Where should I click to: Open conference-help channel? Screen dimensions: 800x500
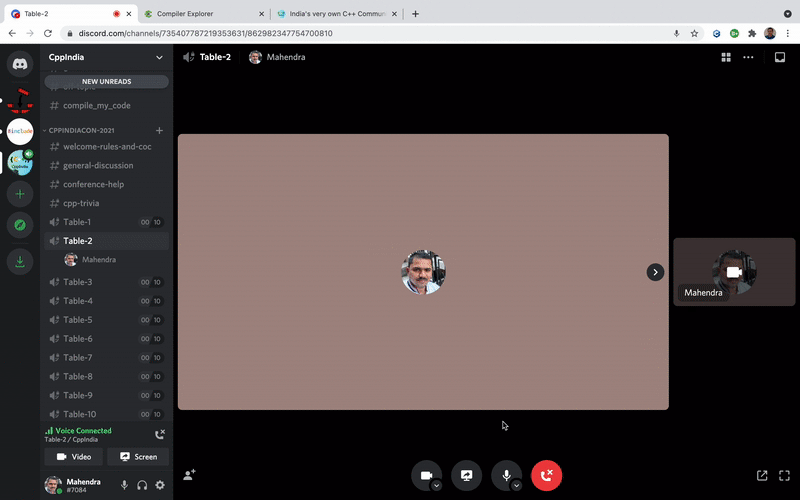(x=107, y=184)
